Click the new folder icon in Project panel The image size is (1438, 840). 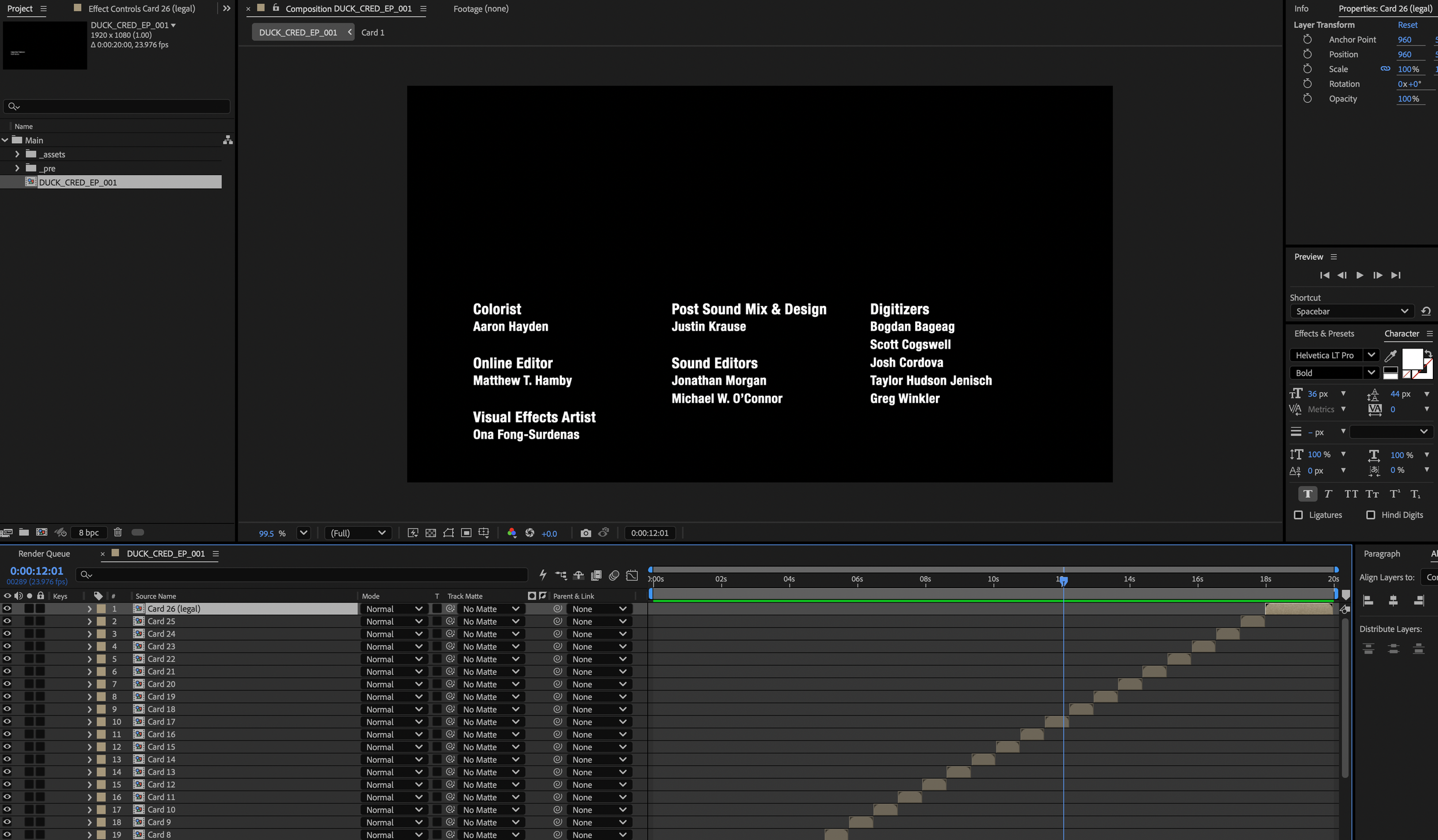click(24, 532)
